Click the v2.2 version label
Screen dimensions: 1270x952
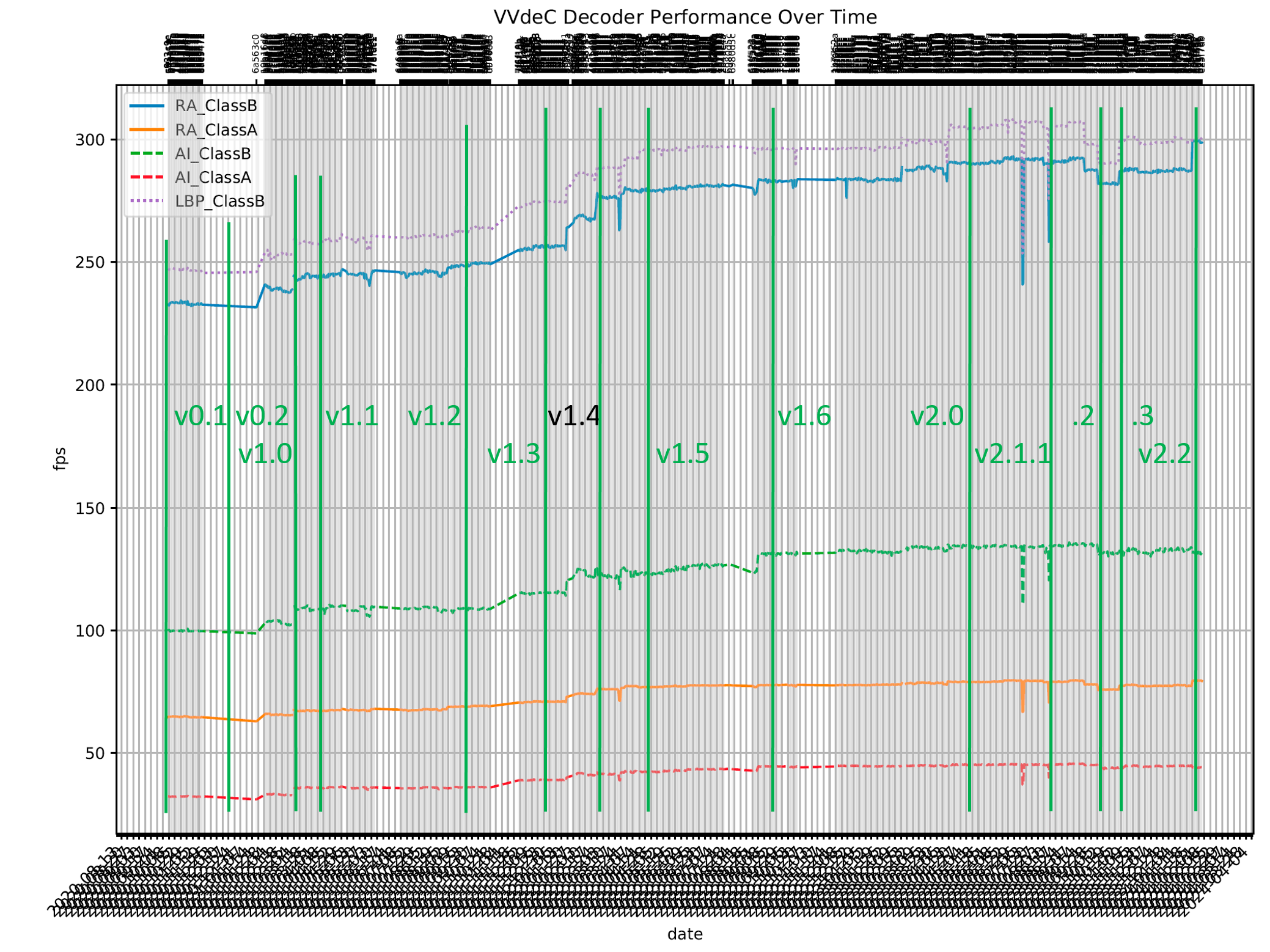tap(1164, 455)
